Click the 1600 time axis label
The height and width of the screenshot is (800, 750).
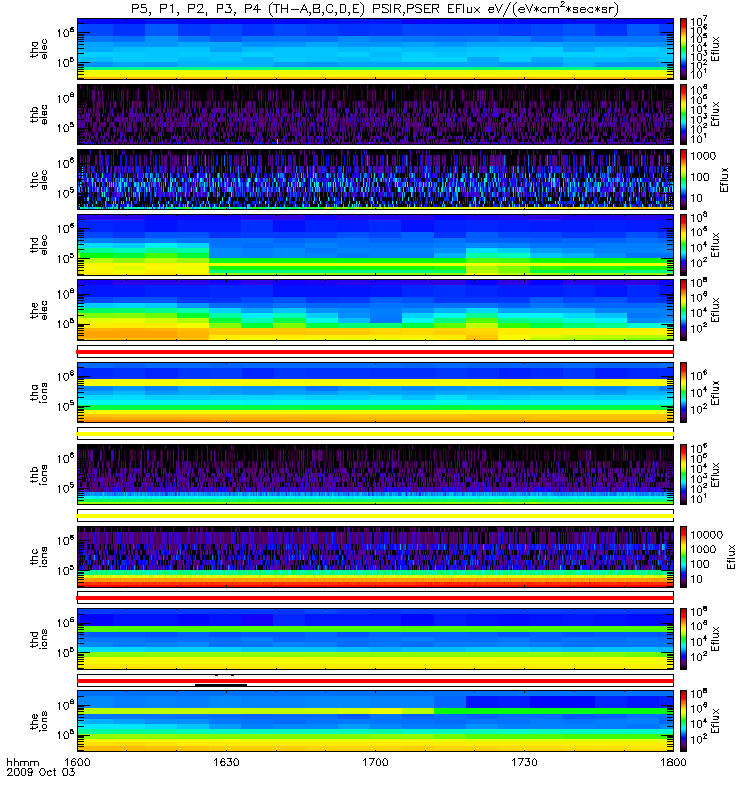[x=78, y=762]
